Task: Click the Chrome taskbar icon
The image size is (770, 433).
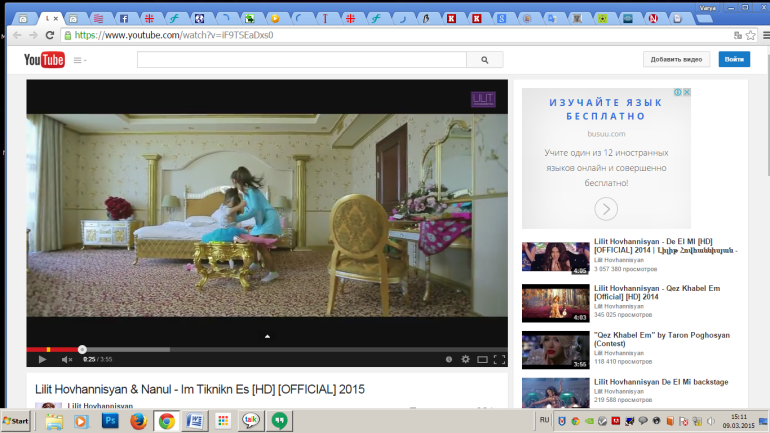Action: 166,421
